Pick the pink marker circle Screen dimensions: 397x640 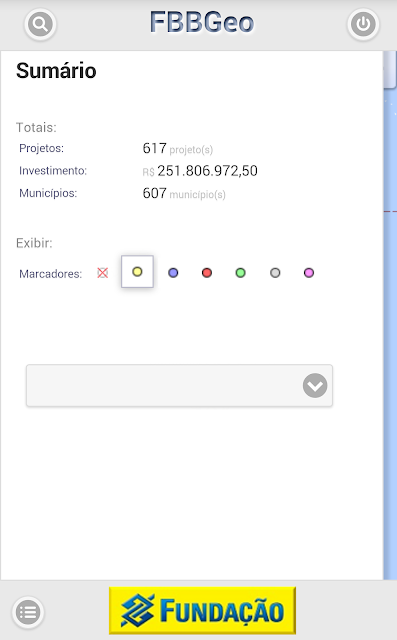tap(309, 273)
